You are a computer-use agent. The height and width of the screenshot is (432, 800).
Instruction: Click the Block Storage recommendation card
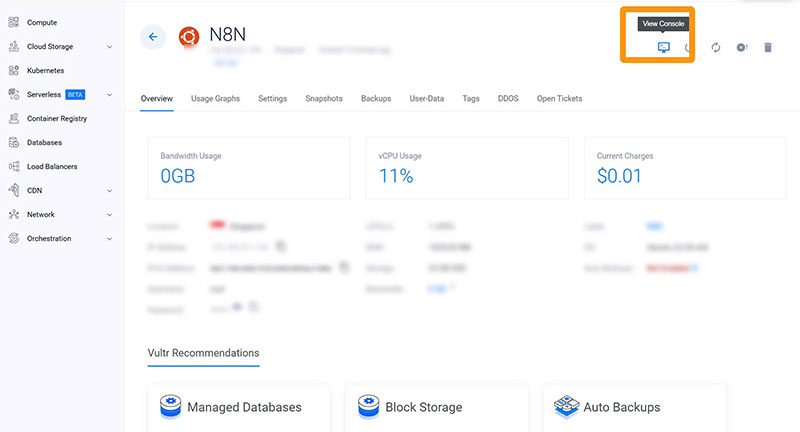click(435, 407)
